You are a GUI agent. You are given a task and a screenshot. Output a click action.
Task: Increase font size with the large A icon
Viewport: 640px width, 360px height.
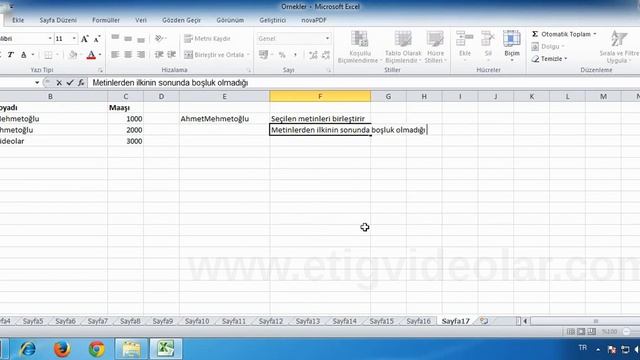84,39
